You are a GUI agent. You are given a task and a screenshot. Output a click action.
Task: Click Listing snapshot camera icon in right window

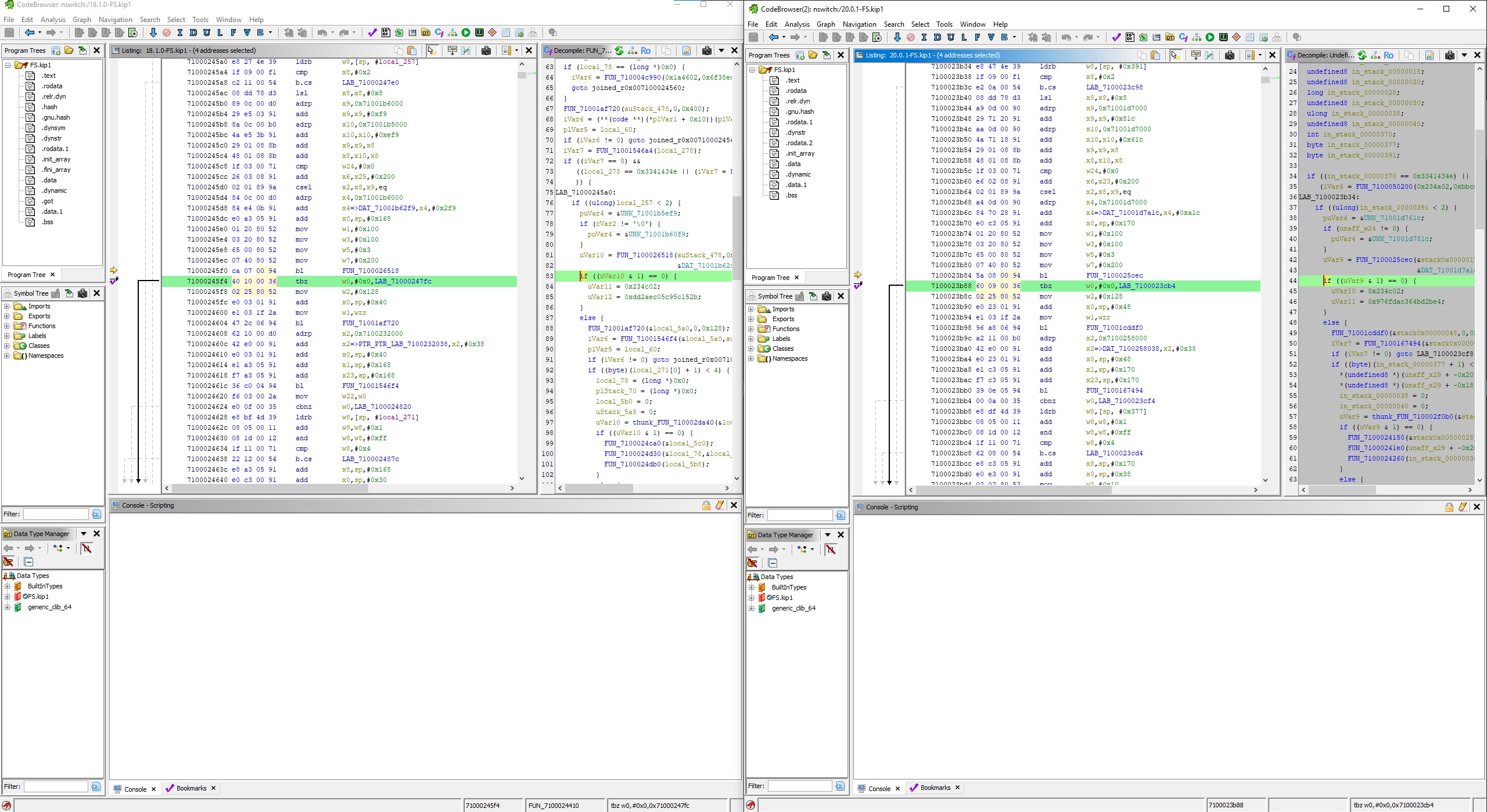[1230, 55]
